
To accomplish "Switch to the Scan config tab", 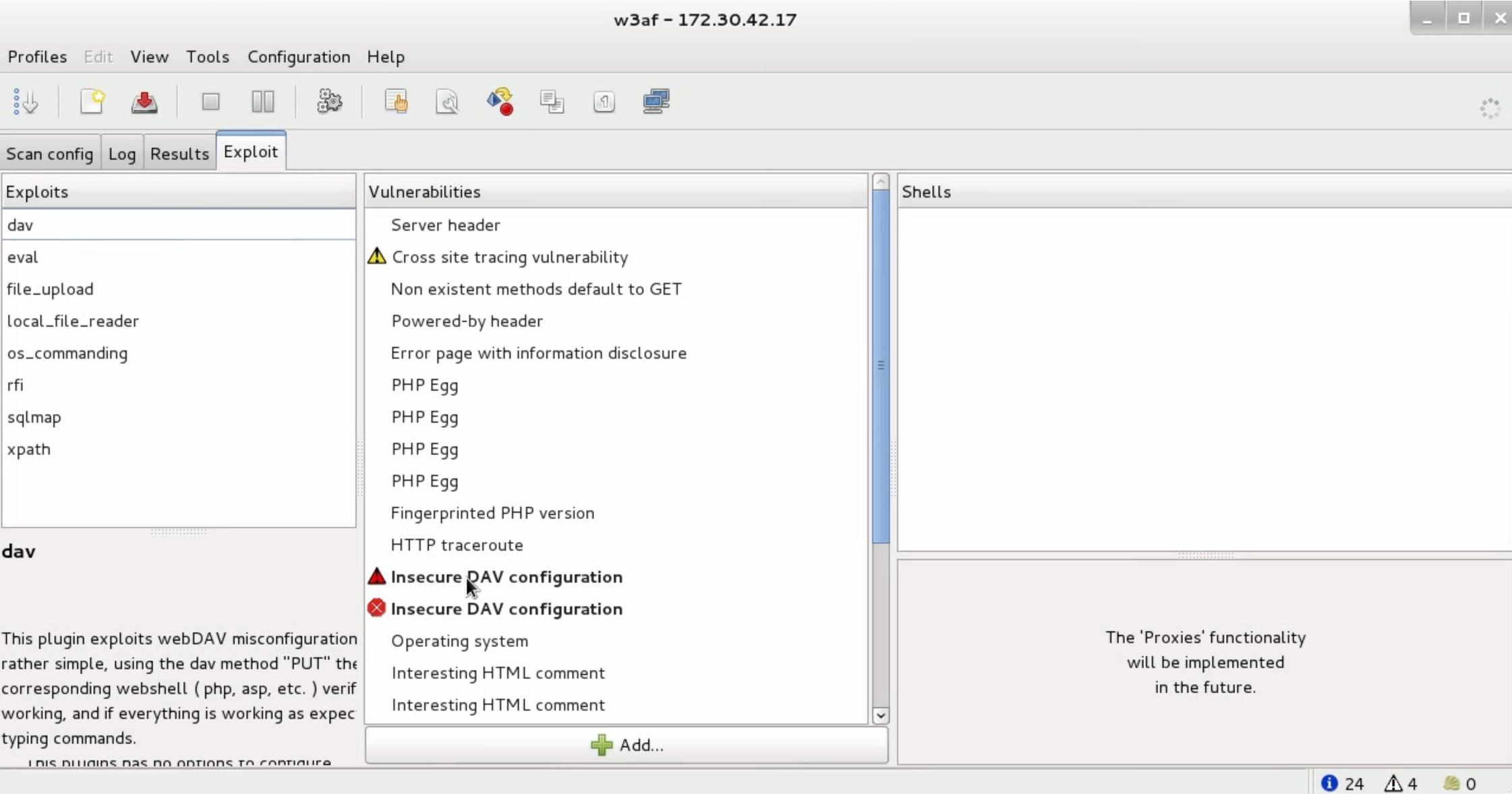I will (50, 154).
